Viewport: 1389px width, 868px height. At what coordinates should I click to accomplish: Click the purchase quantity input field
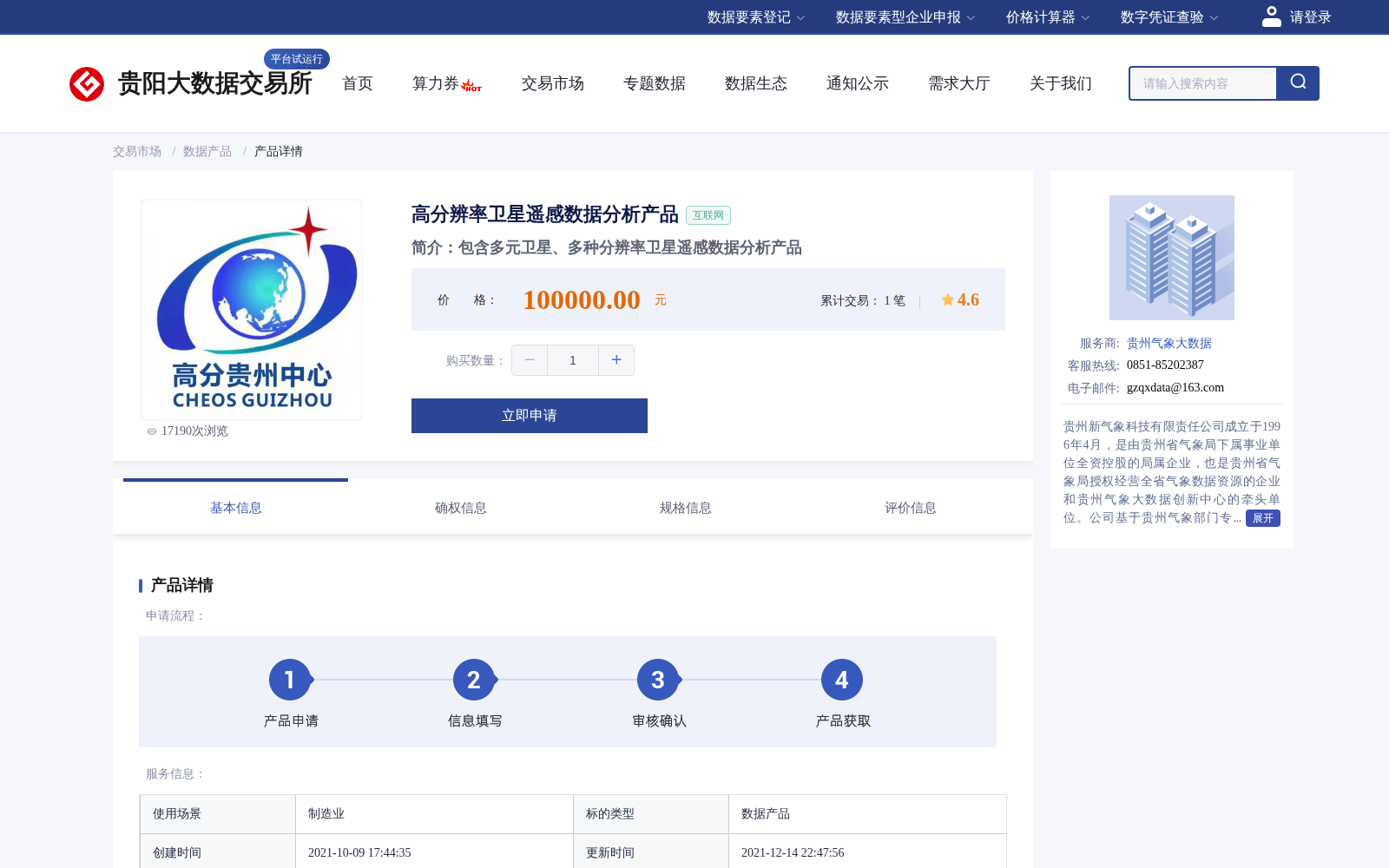573,360
